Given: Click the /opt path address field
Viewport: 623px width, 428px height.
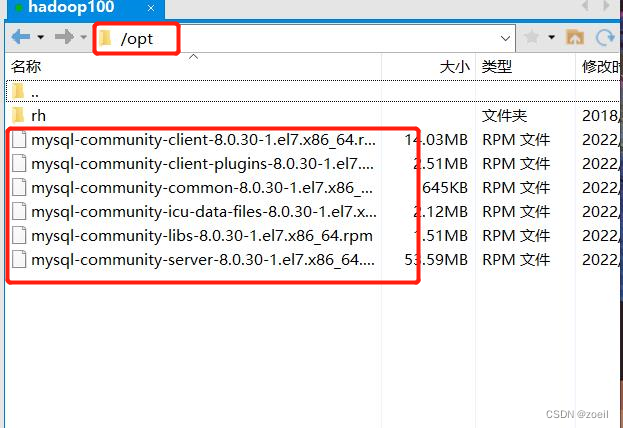Looking at the screenshot, I should 304,39.
